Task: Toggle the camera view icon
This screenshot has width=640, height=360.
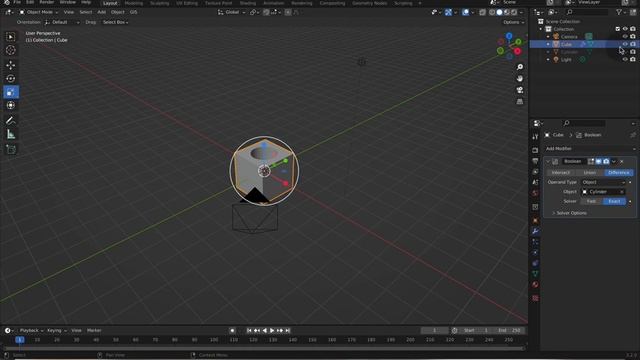Action: point(520,90)
